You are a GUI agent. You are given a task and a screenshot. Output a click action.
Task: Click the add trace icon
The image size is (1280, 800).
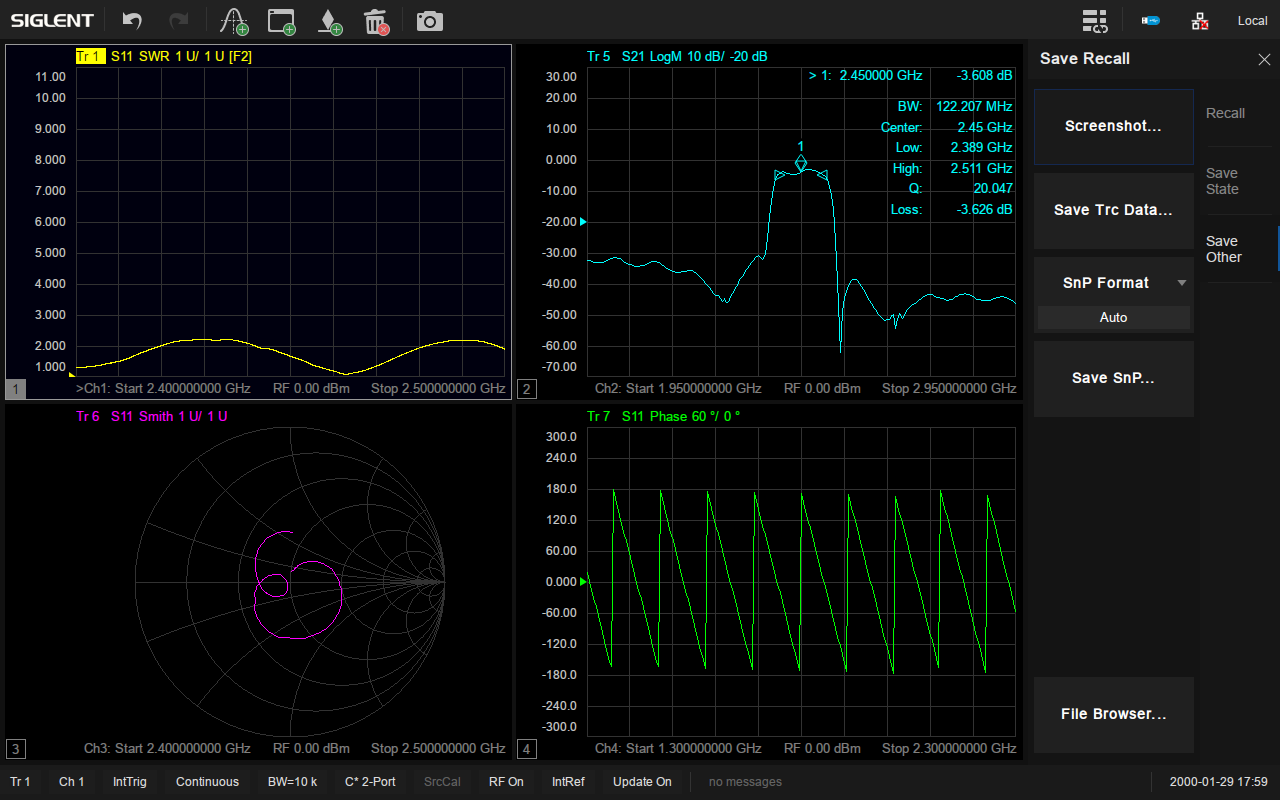(234, 21)
